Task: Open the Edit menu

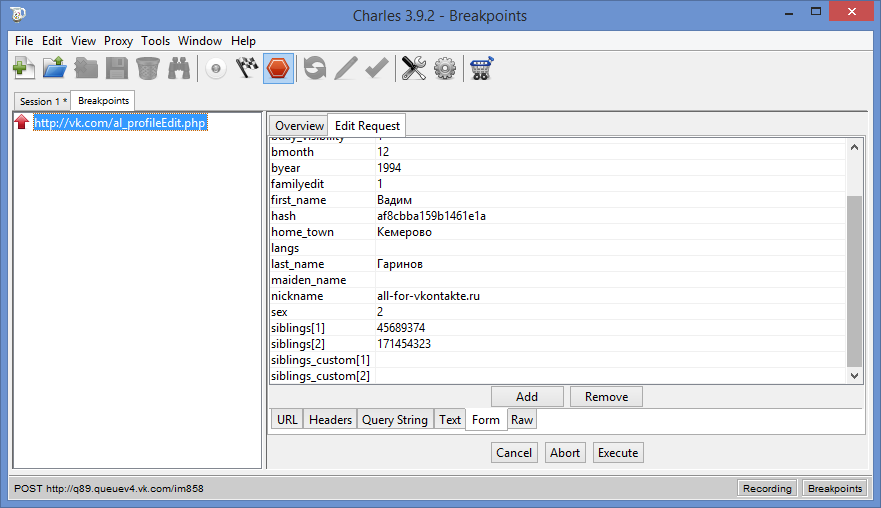Action: point(52,41)
